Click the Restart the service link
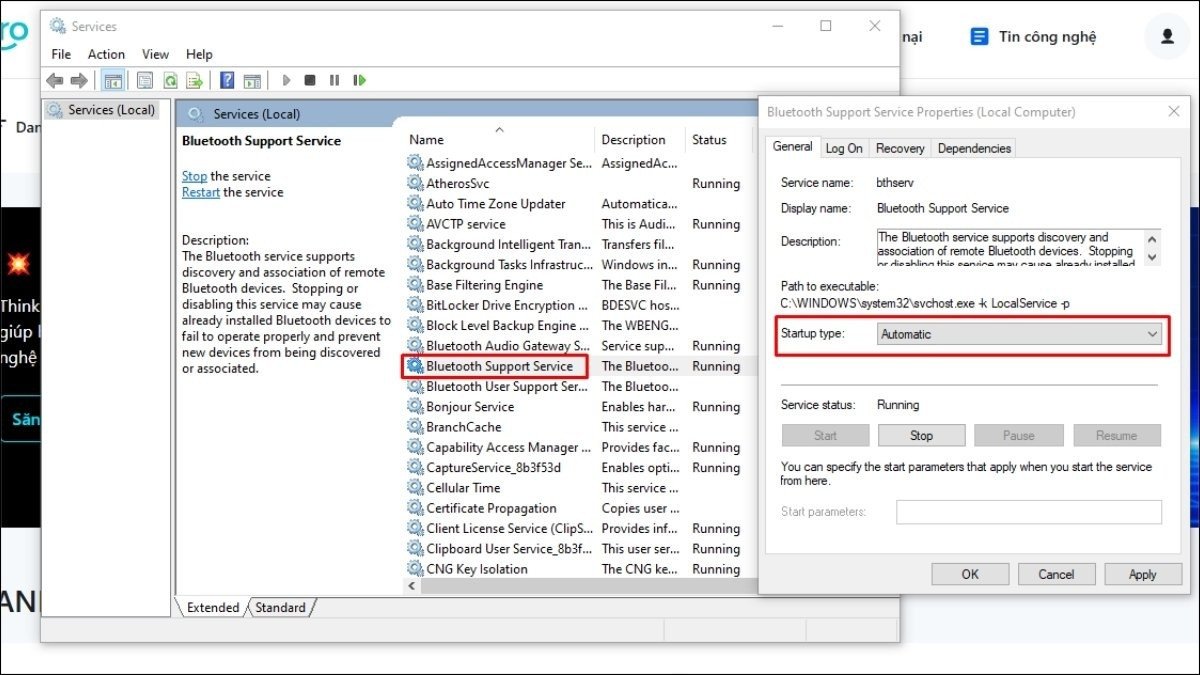Viewport: 1200px width, 675px height. (201, 192)
